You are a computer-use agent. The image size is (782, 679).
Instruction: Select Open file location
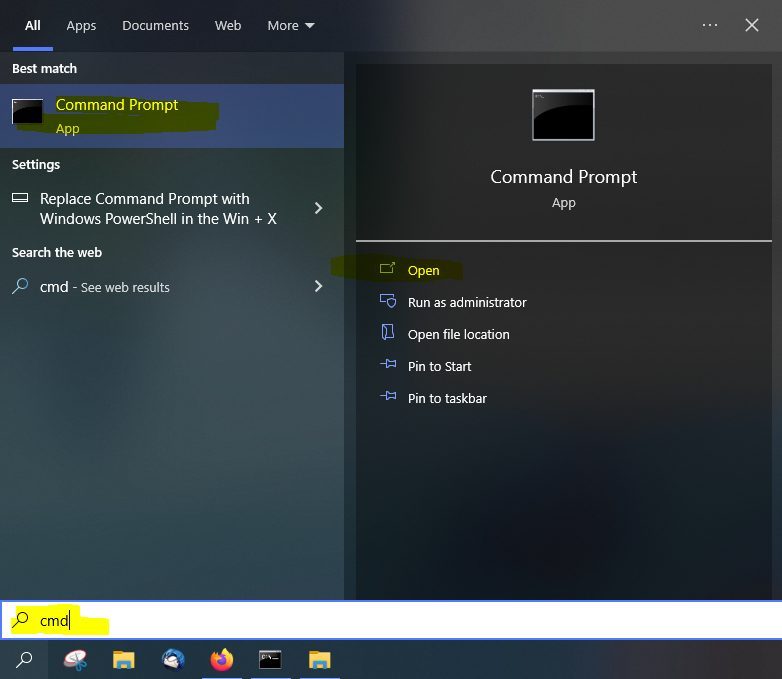tap(458, 334)
